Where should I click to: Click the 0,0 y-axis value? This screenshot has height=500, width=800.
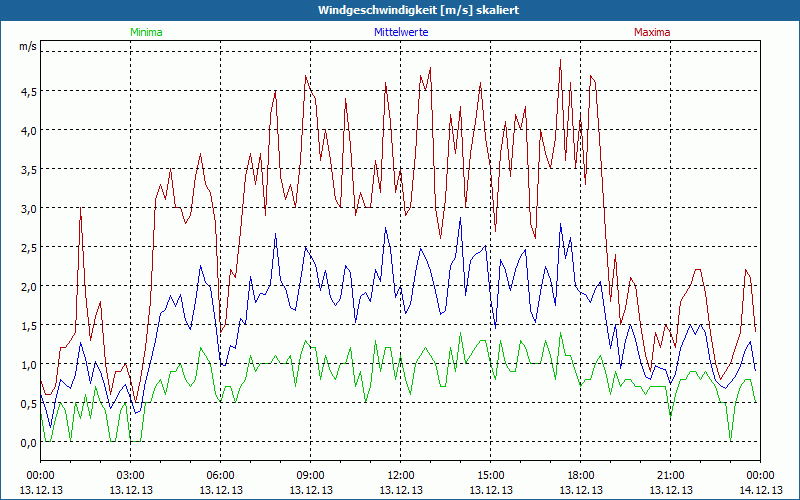pyautogui.click(x=29, y=443)
